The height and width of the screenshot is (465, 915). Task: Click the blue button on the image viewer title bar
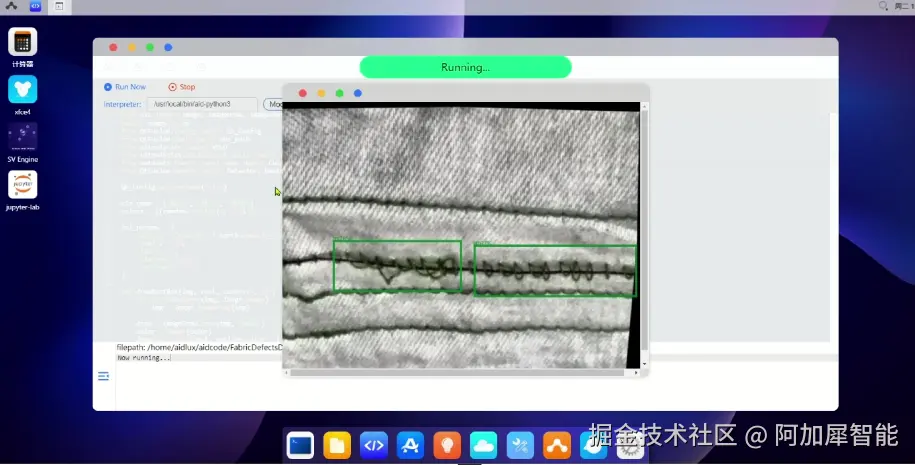point(358,93)
